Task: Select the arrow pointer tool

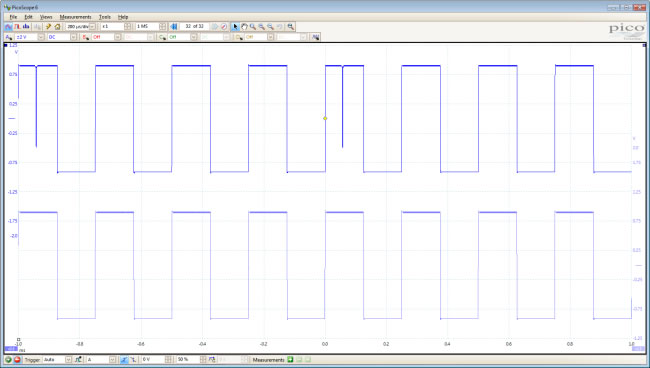Action: [x=235, y=27]
